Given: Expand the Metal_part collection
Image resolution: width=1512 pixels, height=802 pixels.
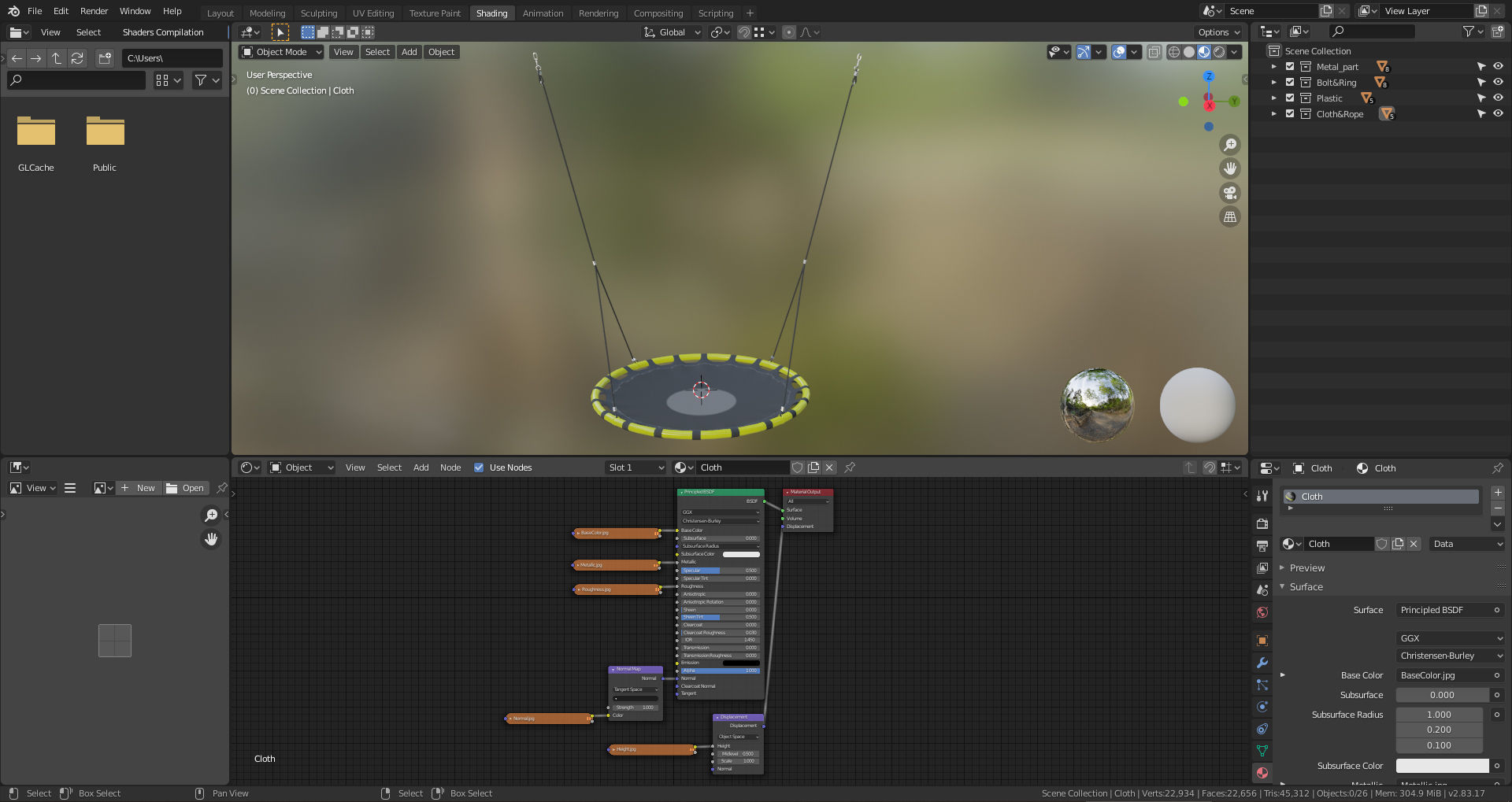Looking at the screenshot, I should [x=1274, y=67].
